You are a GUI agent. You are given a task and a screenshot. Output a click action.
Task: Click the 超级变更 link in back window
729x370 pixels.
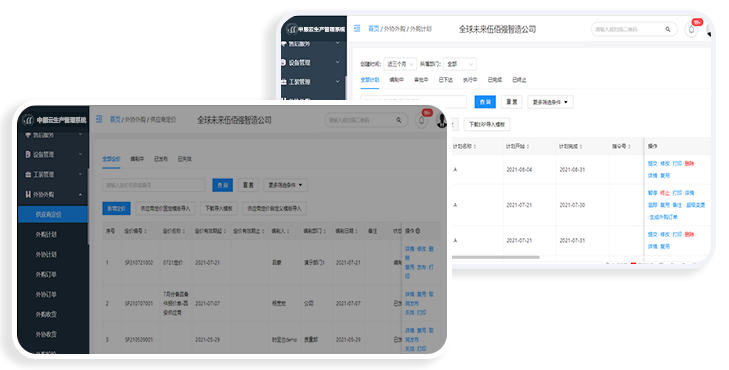pos(696,205)
